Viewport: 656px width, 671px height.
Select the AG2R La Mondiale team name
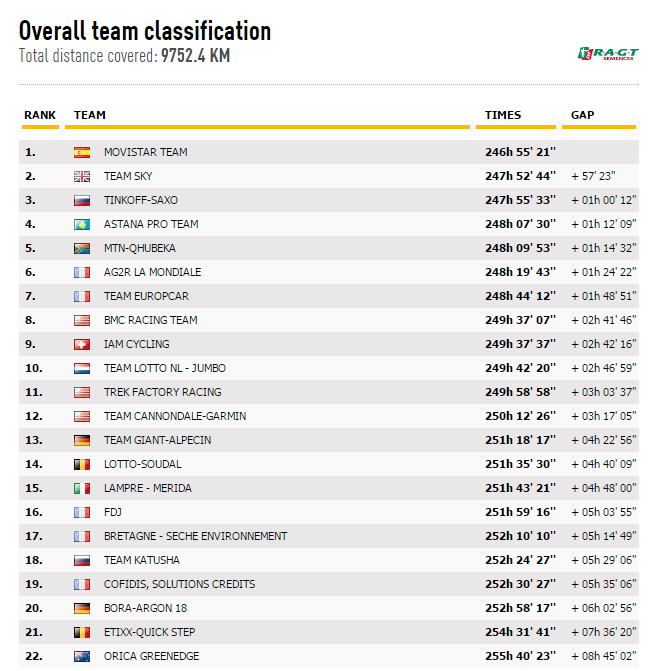pyautogui.click(x=152, y=272)
